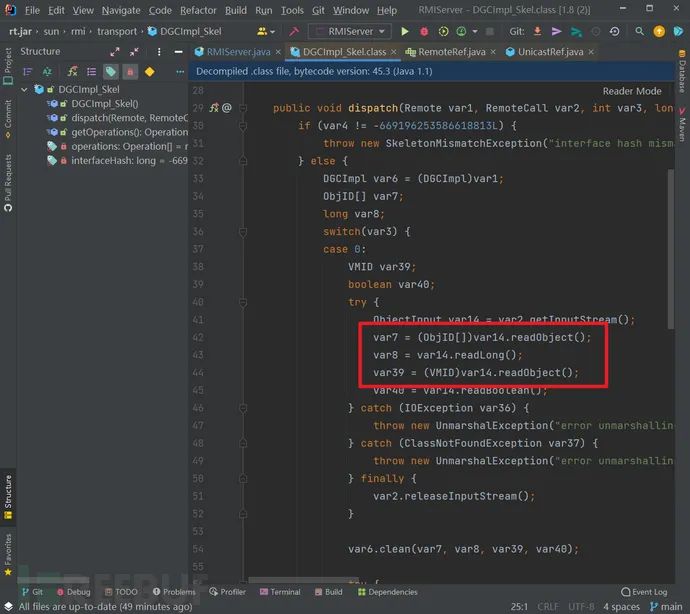The height and width of the screenshot is (614, 690).
Task: Click the editor vertical scrollbar
Action: [x=671, y=249]
